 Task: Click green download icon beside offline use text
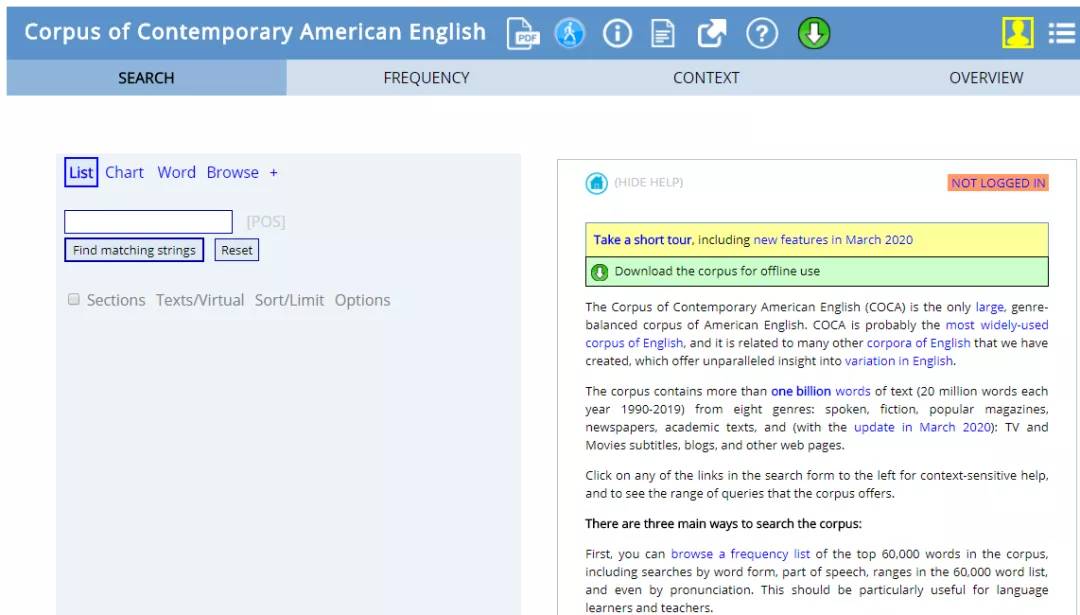(599, 272)
